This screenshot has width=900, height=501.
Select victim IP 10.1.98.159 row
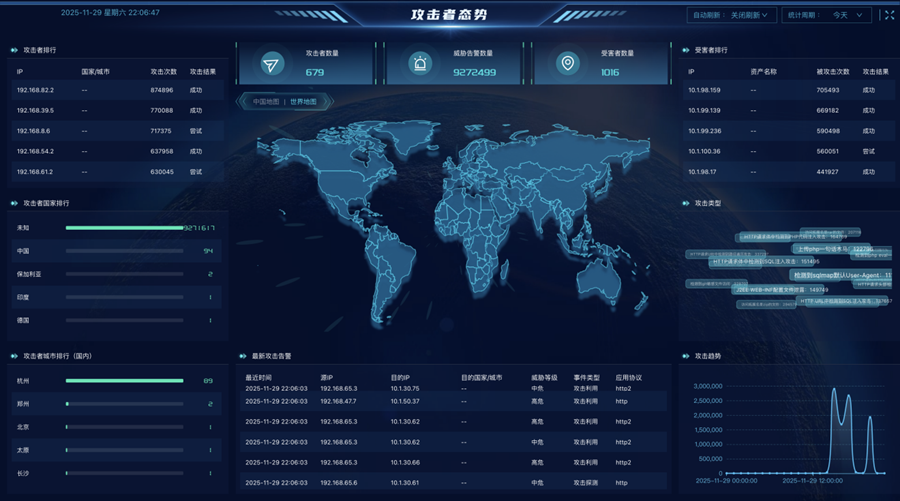pos(789,90)
